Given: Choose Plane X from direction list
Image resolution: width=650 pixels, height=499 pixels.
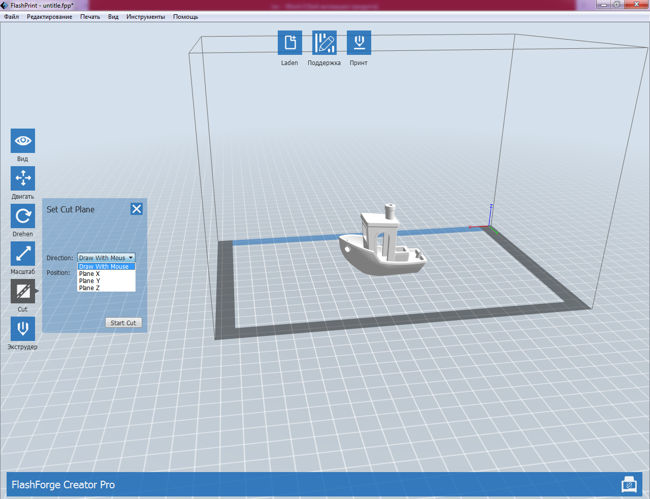Looking at the screenshot, I should click(90, 274).
